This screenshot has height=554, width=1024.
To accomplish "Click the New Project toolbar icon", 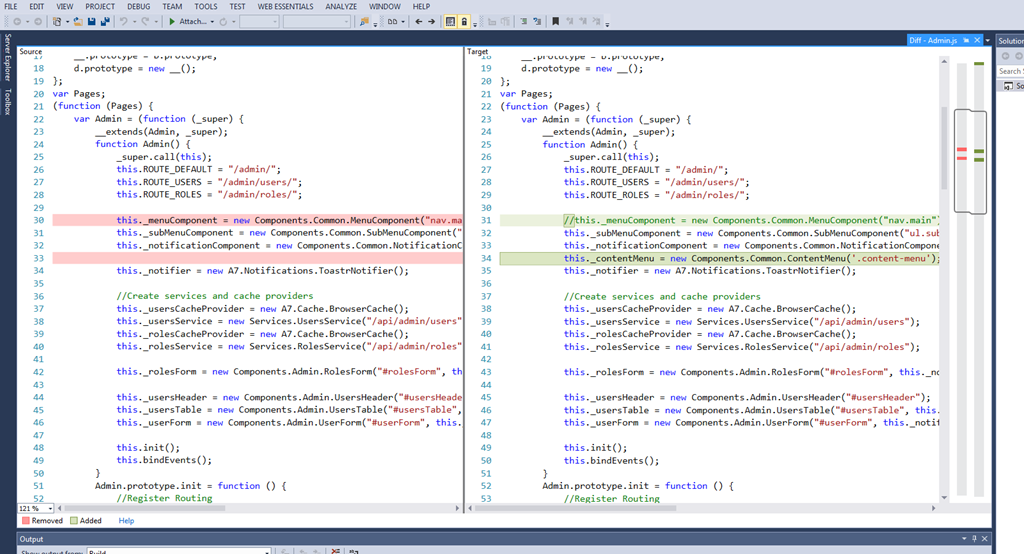I will coord(57,22).
